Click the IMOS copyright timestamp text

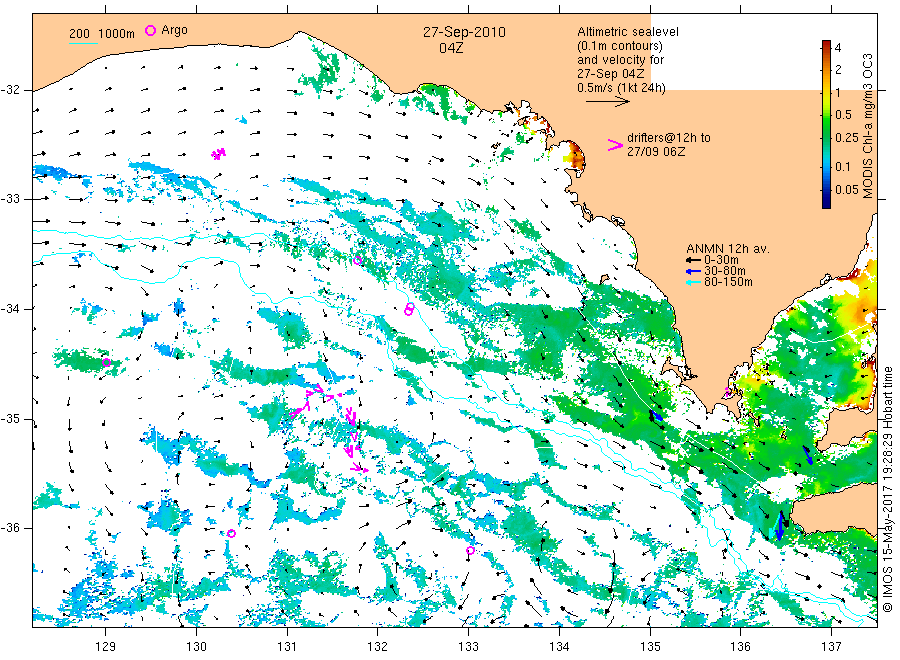[x=887, y=489]
